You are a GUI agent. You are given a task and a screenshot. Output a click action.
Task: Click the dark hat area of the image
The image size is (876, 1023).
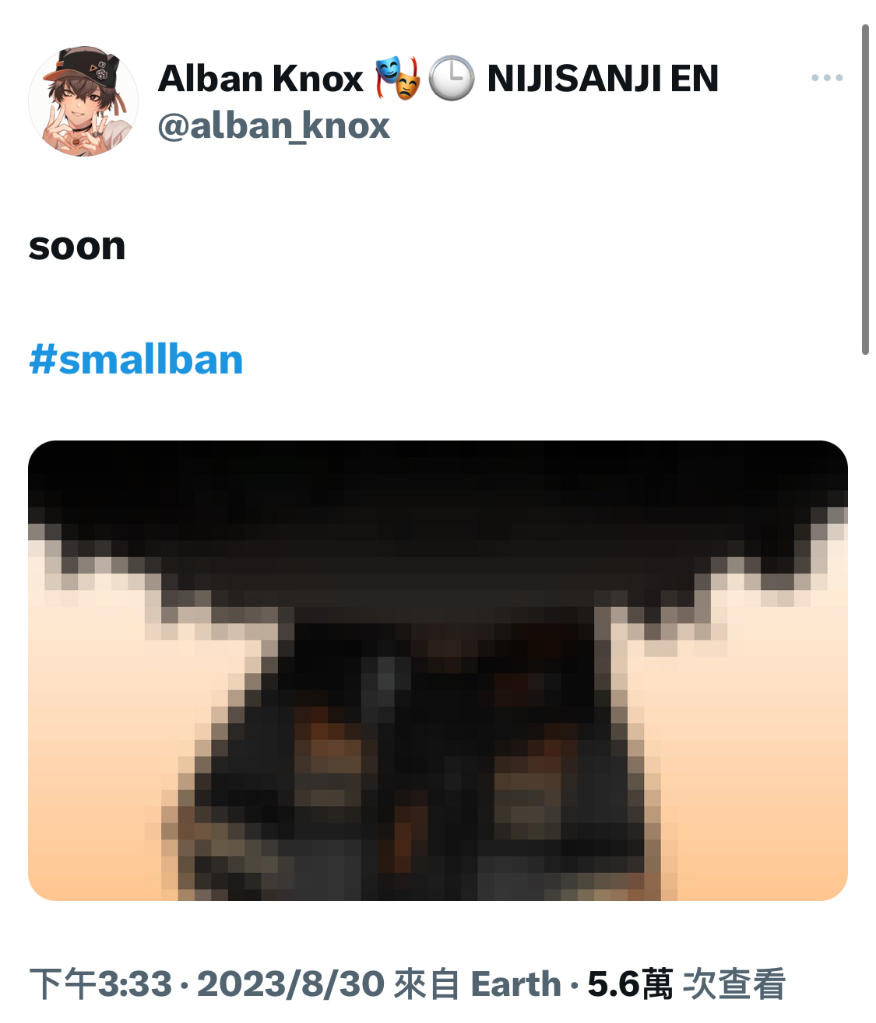pyautogui.click(x=438, y=522)
